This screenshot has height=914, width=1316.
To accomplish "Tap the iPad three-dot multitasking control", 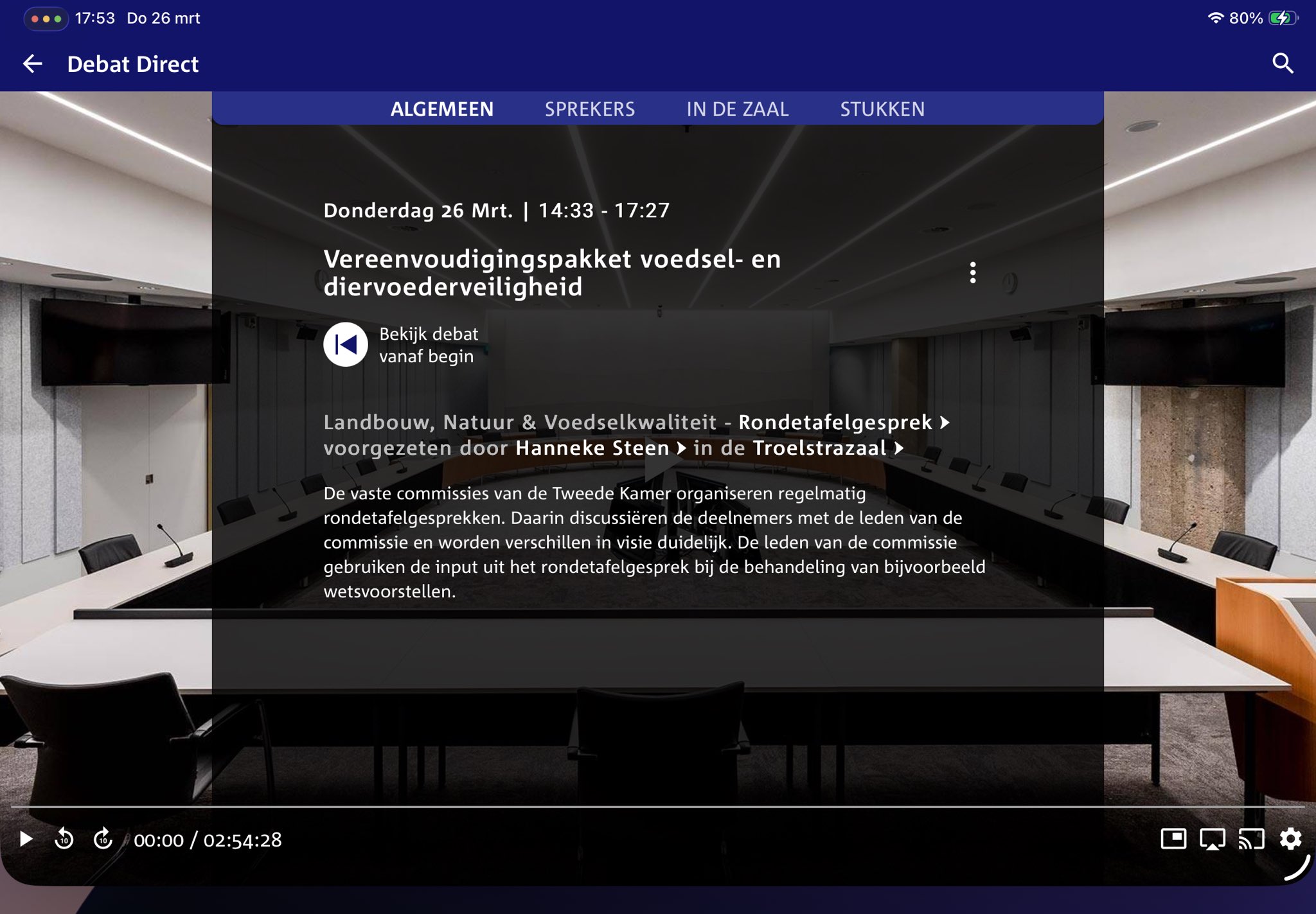I will click(x=46, y=19).
